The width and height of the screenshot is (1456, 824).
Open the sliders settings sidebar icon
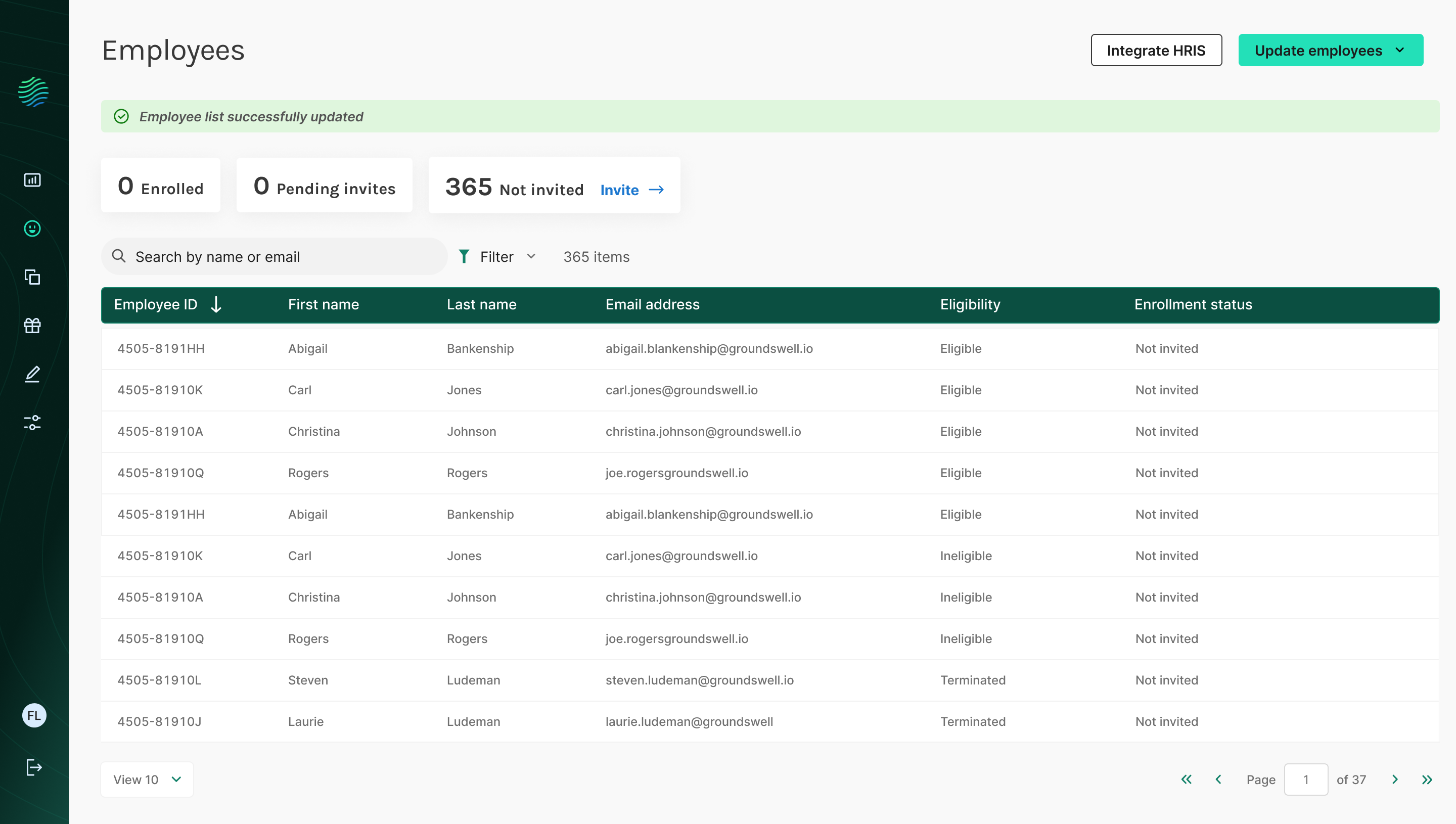[32, 422]
